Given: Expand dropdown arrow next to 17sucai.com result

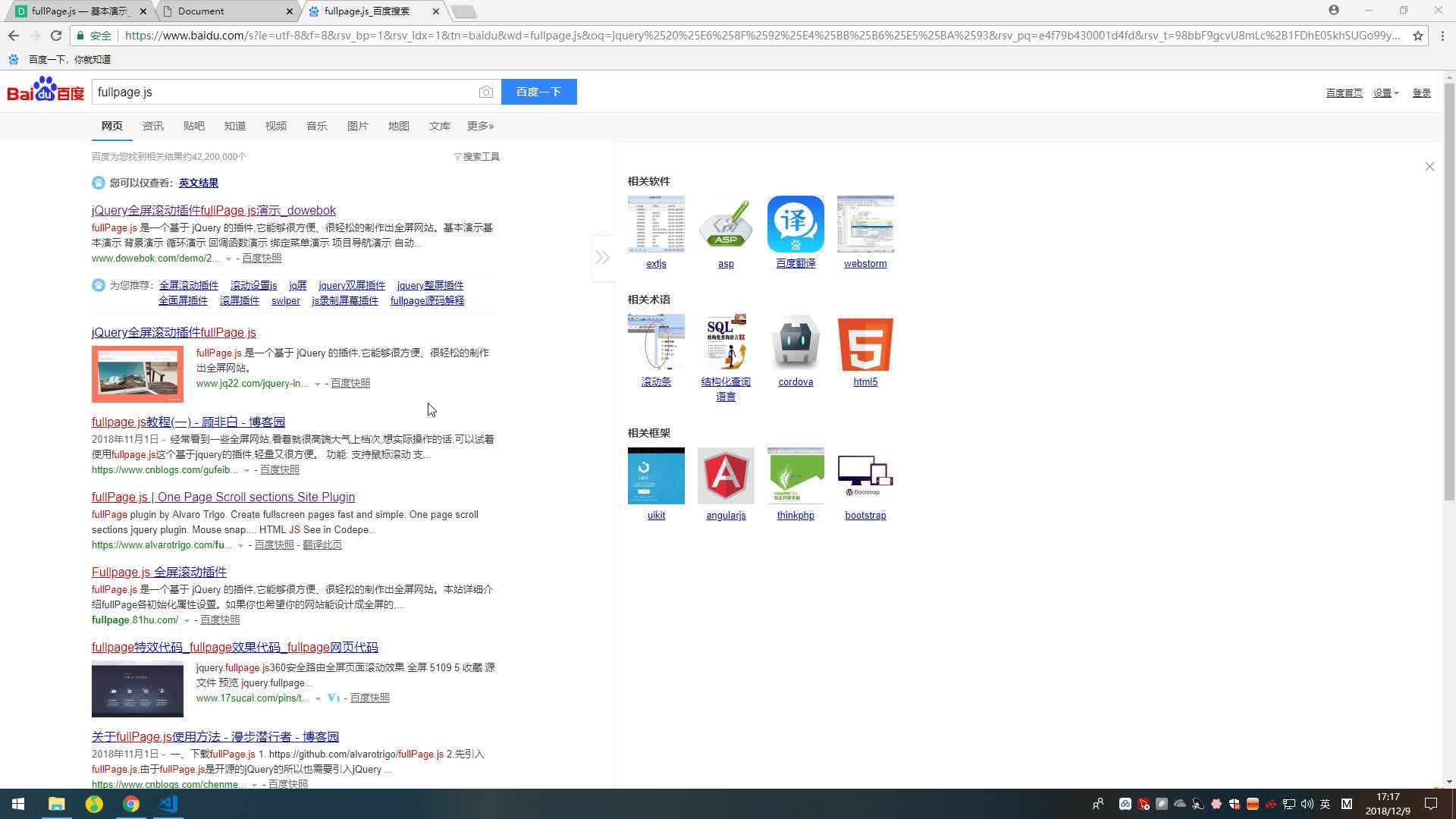Looking at the screenshot, I should click(318, 699).
